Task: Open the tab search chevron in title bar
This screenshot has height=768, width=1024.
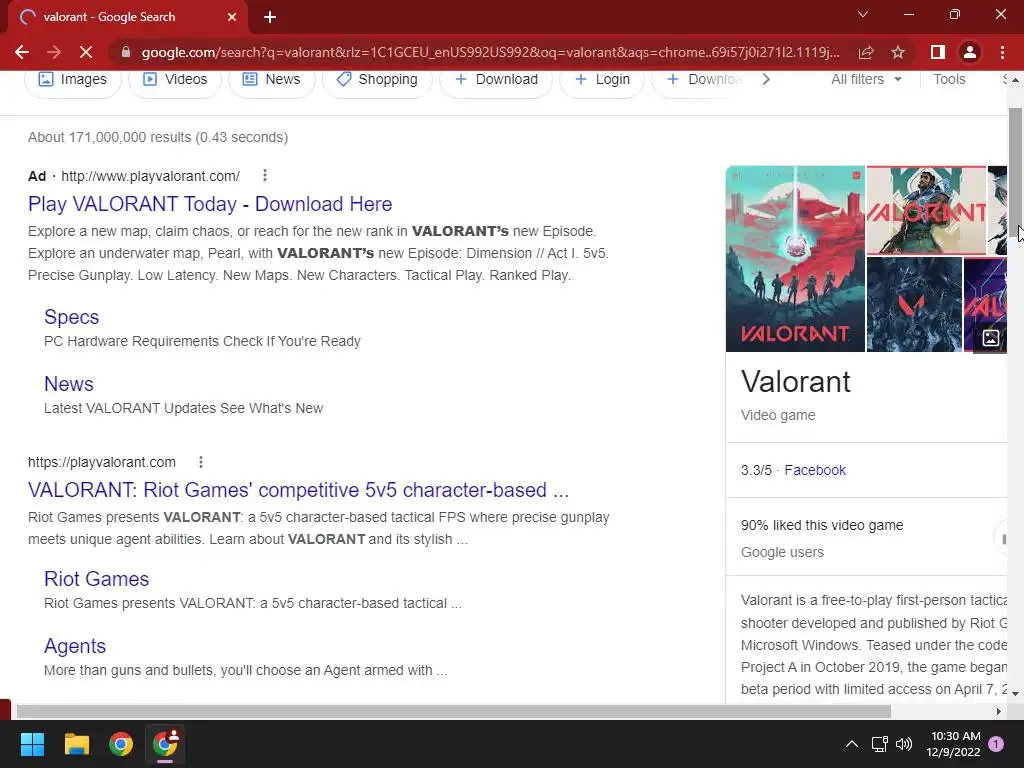Action: pos(863,14)
